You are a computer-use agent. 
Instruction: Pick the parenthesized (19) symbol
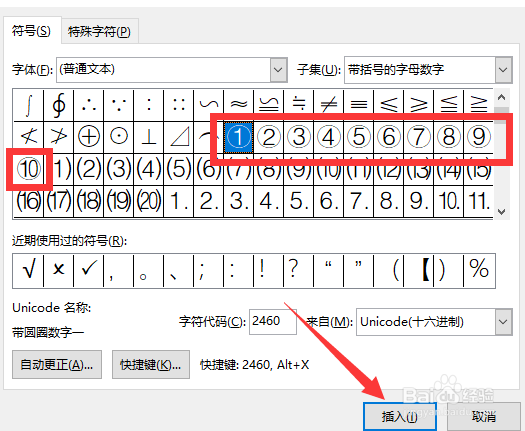coord(119,201)
